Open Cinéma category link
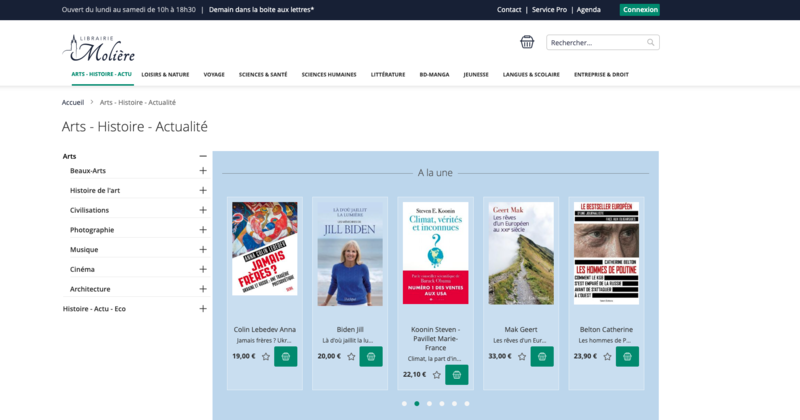Viewport: 800px width, 420px height. (82, 269)
